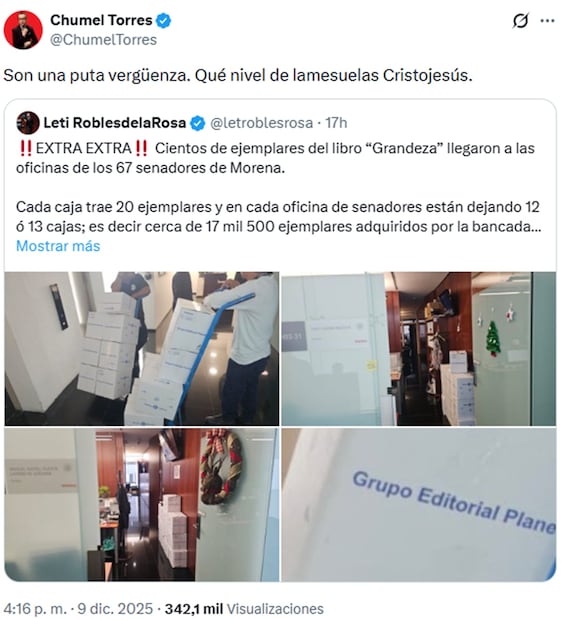Click the Grok icon at top right

point(520,21)
